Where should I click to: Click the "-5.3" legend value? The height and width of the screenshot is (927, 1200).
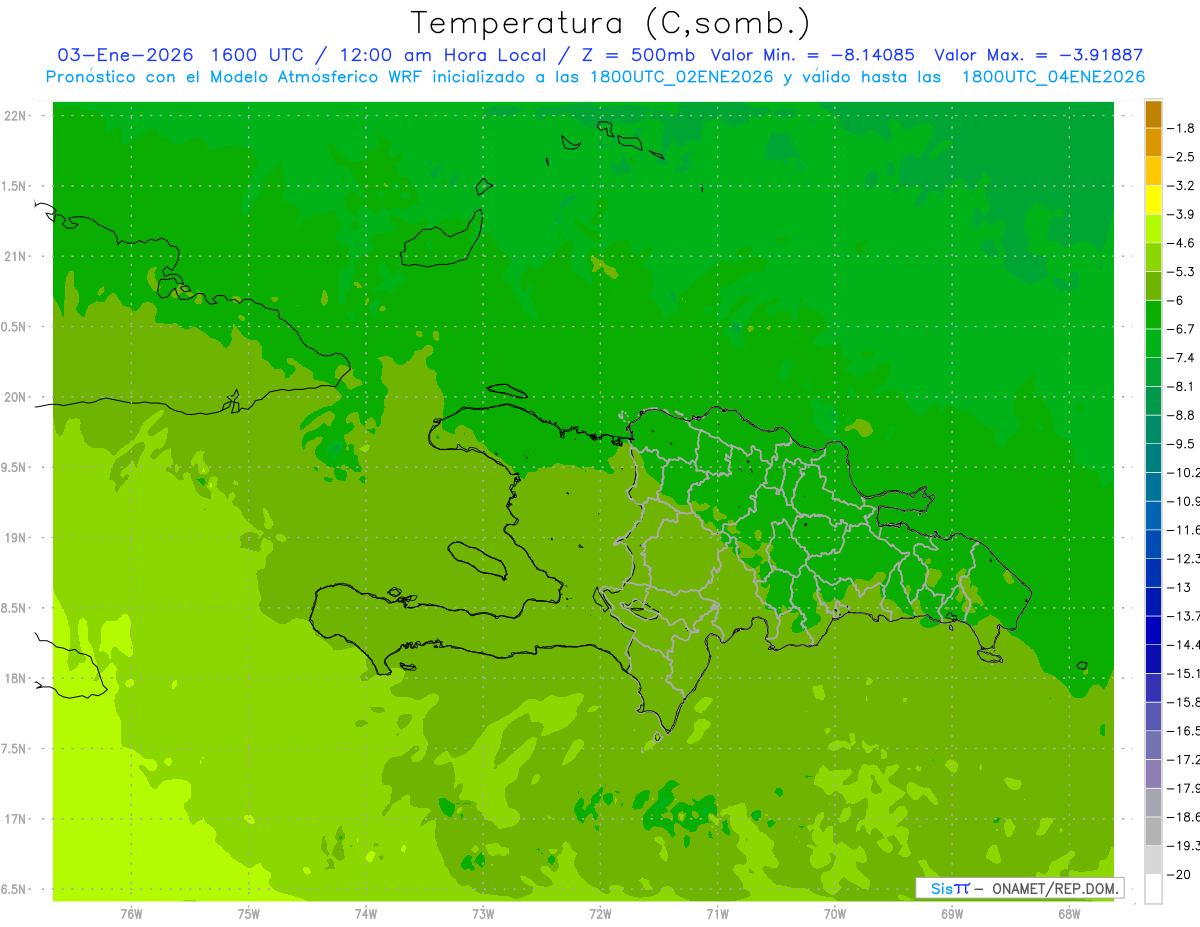pos(1182,272)
